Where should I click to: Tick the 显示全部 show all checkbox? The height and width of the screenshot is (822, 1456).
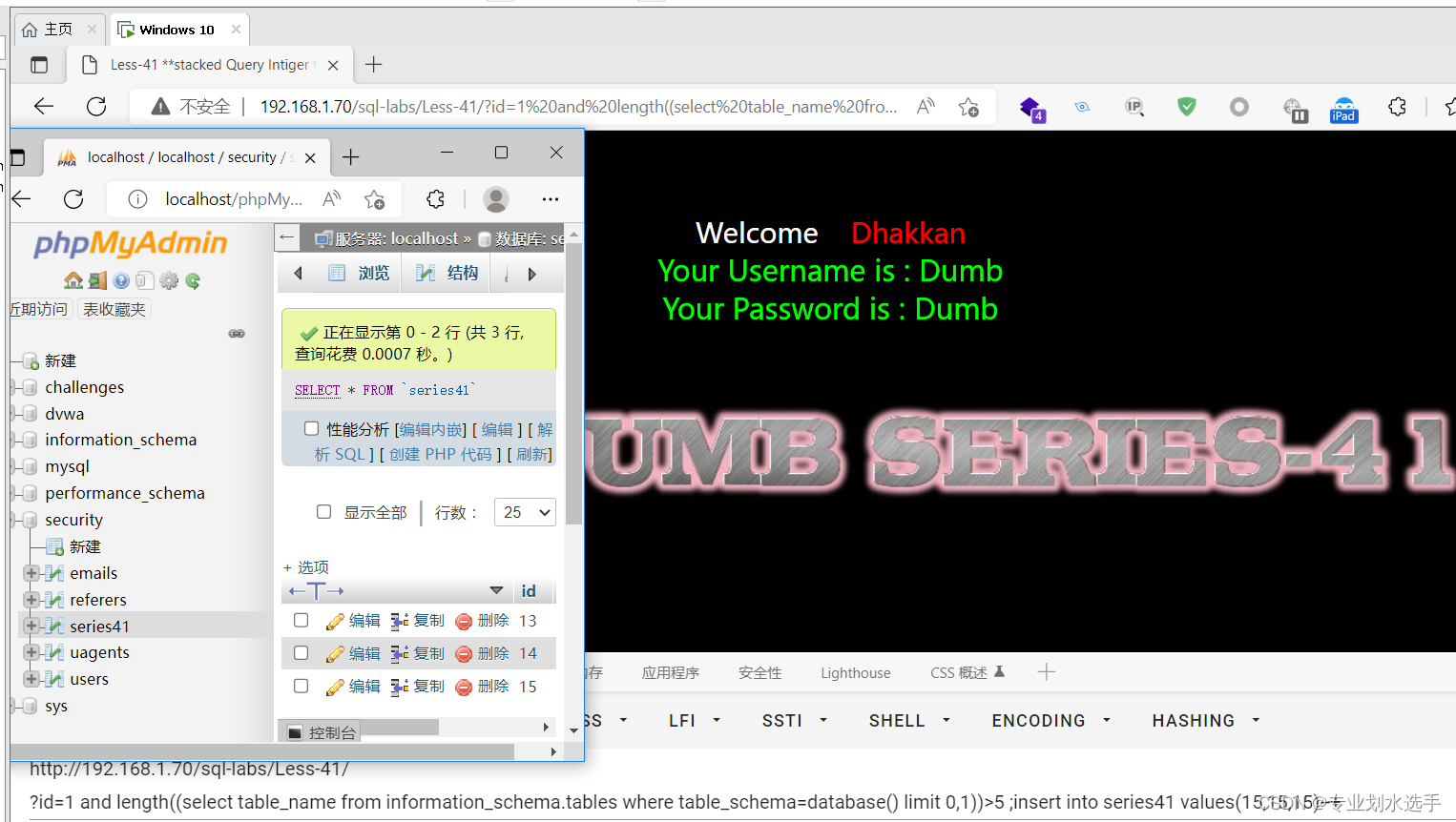pos(324,512)
